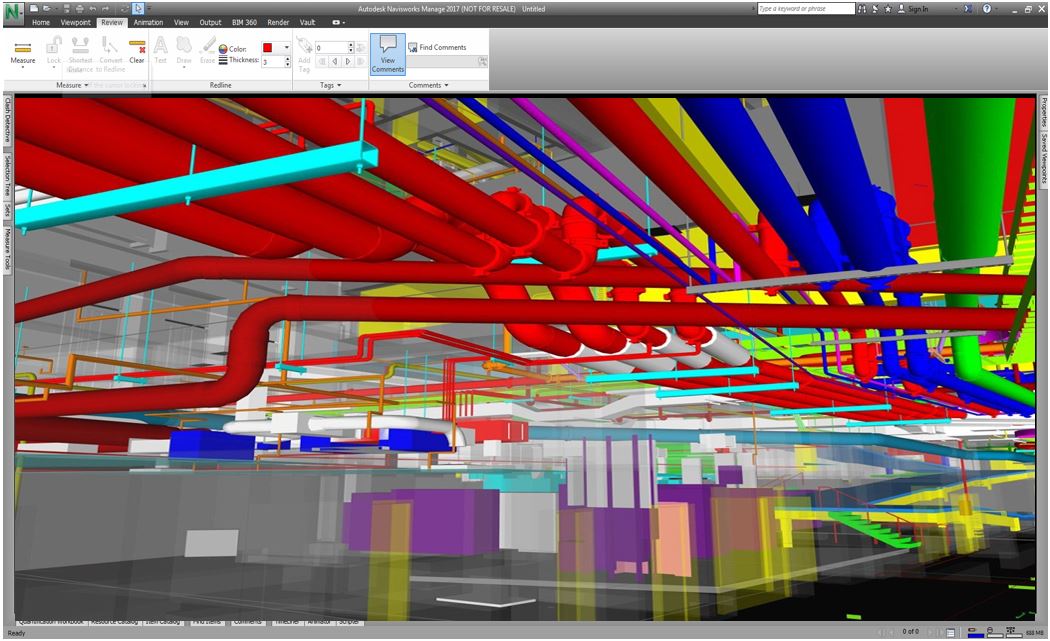Open the redline color dropdown
Viewport: 1050px width, 641px height.
[287, 47]
